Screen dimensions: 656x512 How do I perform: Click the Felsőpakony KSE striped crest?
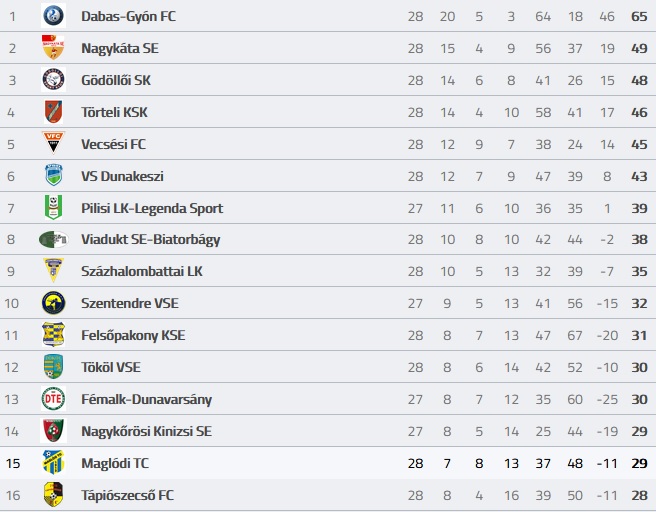54,335
